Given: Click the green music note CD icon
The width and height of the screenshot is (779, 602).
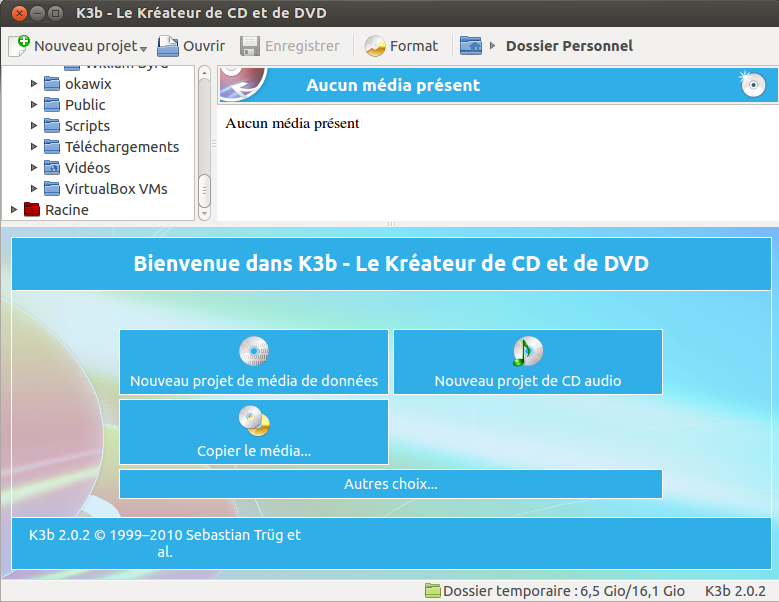Looking at the screenshot, I should click(x=528, y=351).
